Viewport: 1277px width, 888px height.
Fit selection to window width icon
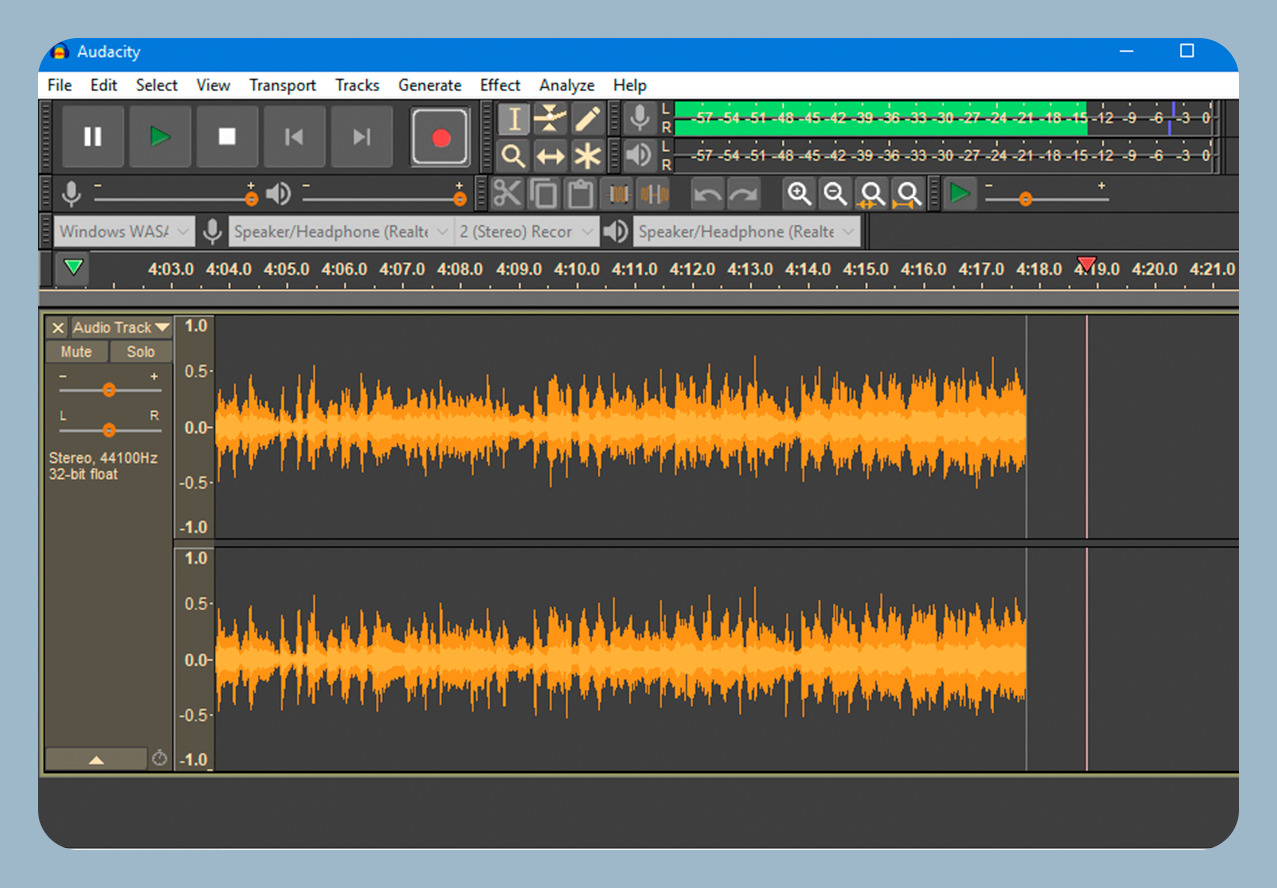872,193
